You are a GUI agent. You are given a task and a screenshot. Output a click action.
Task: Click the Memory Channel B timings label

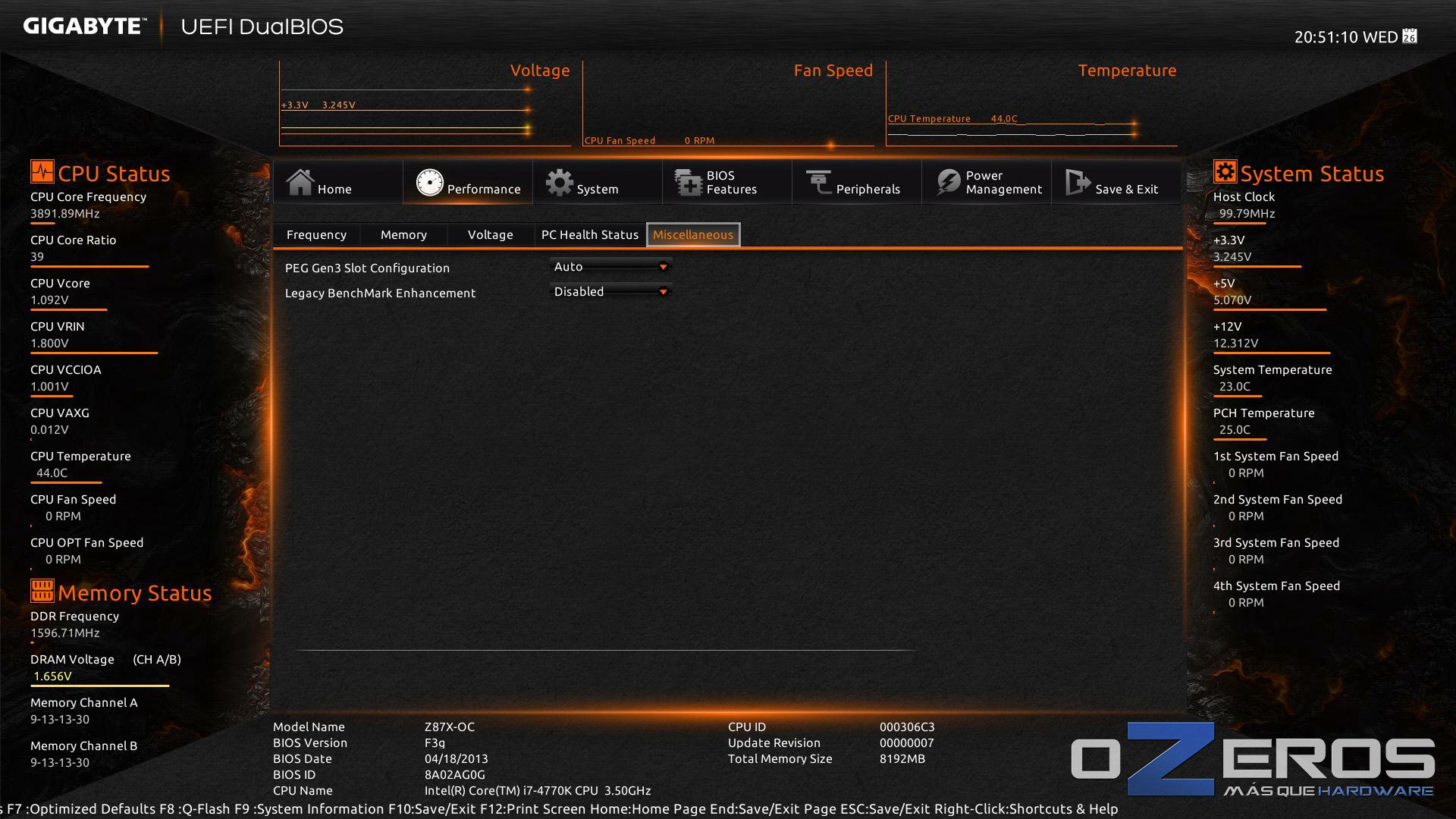click(x=84, y=746)
